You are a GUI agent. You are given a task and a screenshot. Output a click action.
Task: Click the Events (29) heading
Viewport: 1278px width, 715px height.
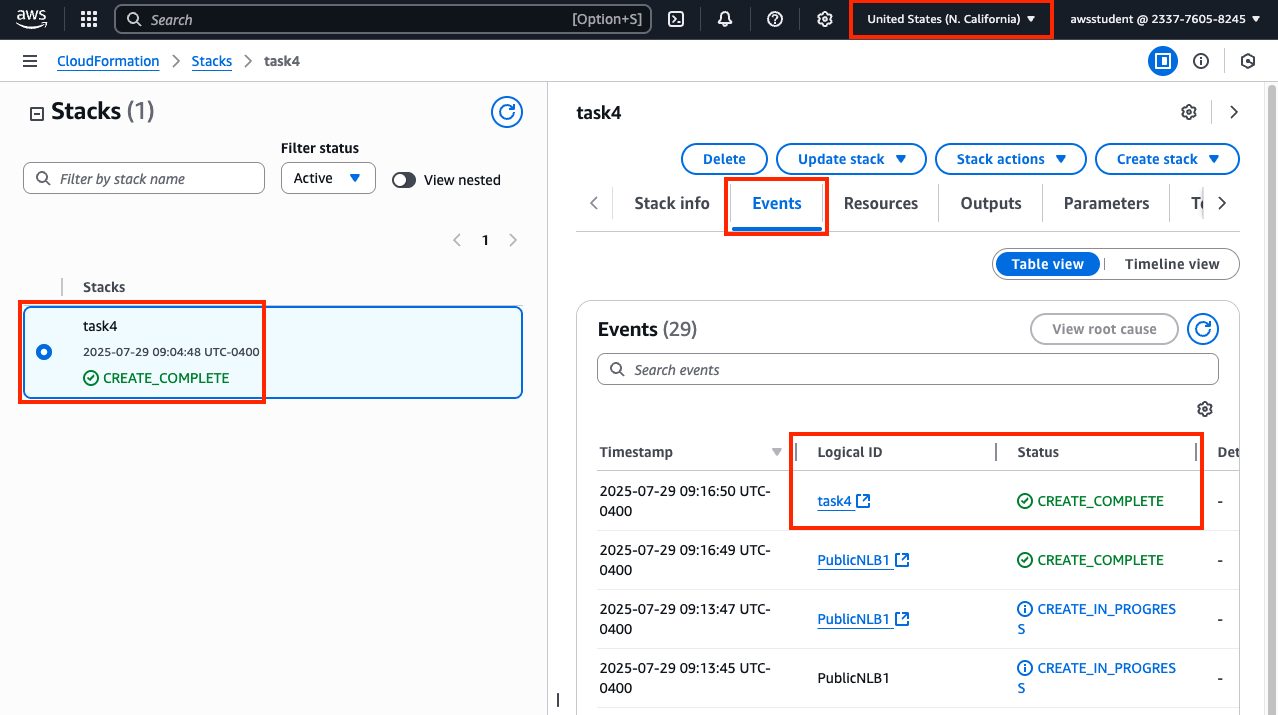(647, 329)
